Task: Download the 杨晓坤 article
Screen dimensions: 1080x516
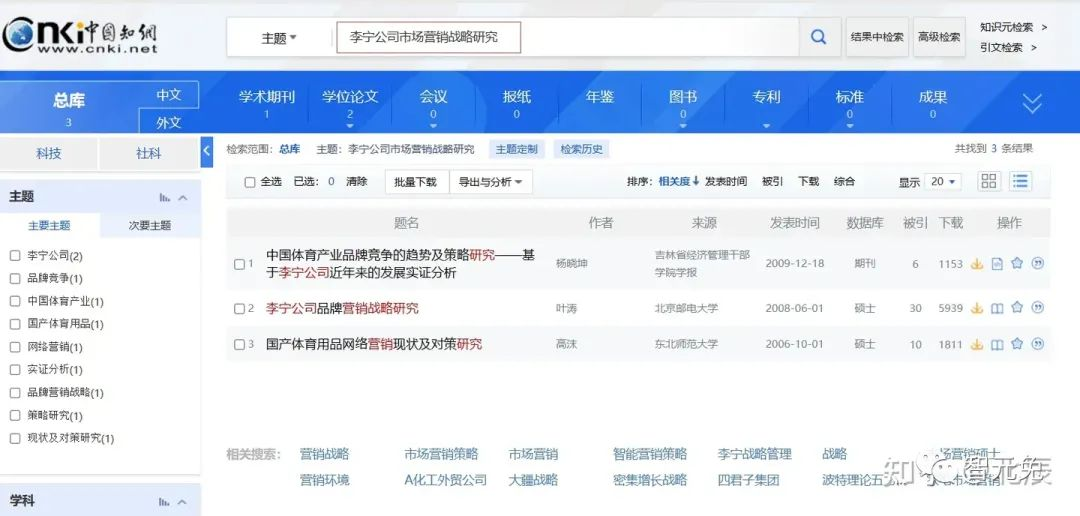Action: pos(977,264)
